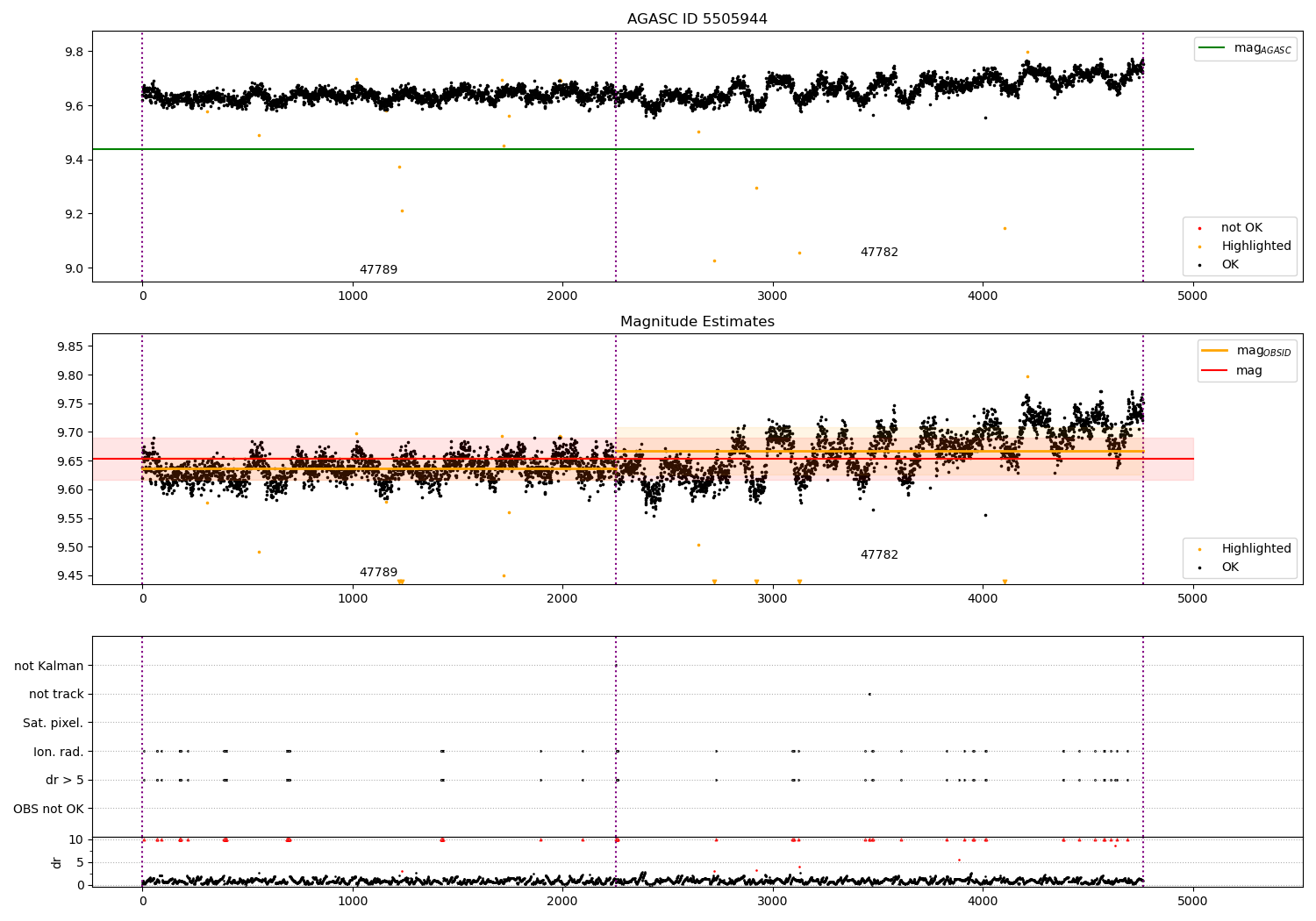1316x921 pixels.
Task: Click the red mag line in middle plot
Action: 642,459
